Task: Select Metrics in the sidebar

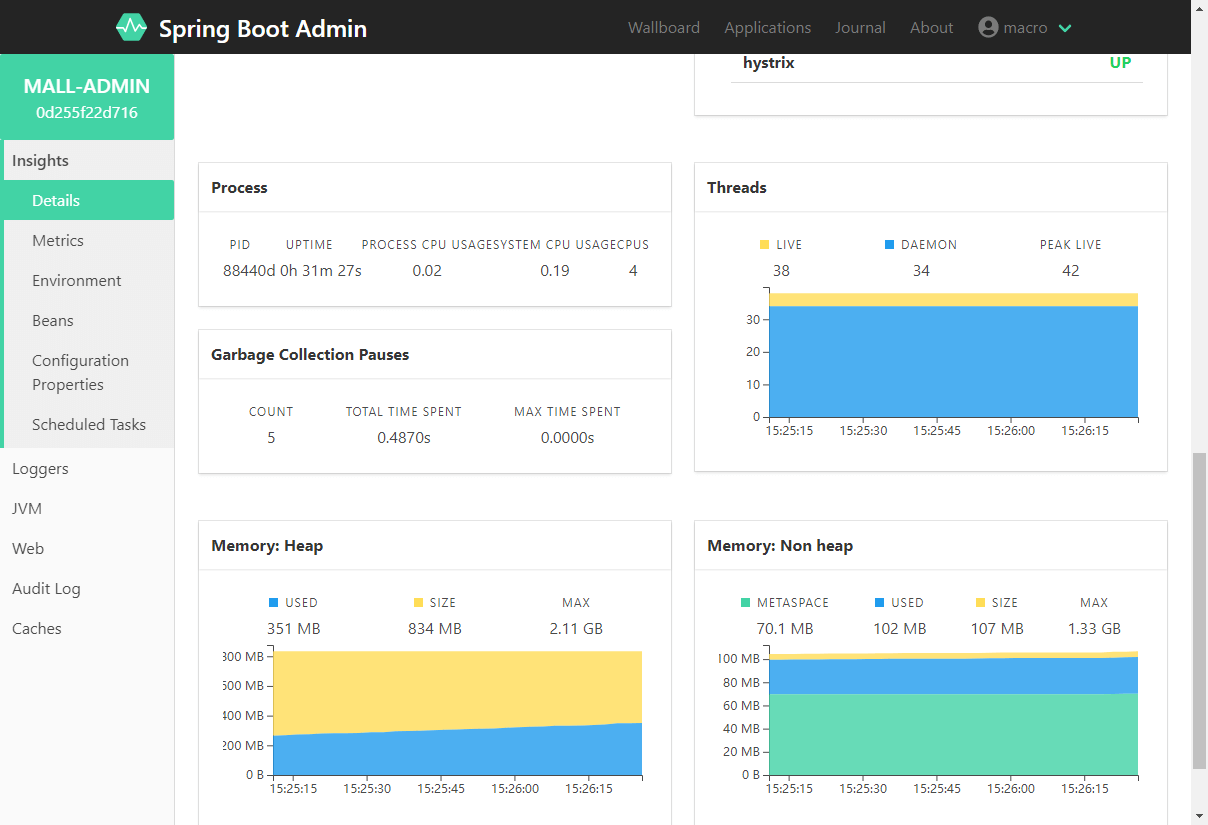Action: pos(58,241)
